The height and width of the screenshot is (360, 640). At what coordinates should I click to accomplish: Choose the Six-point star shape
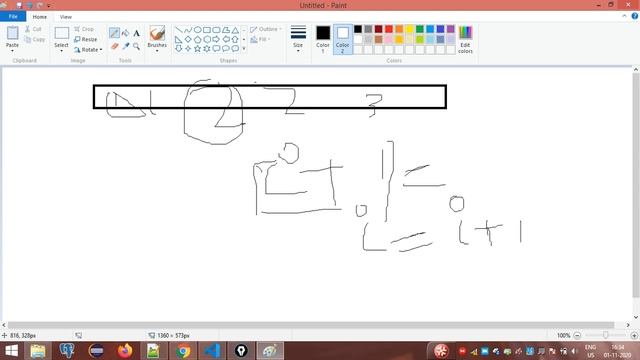207,49
